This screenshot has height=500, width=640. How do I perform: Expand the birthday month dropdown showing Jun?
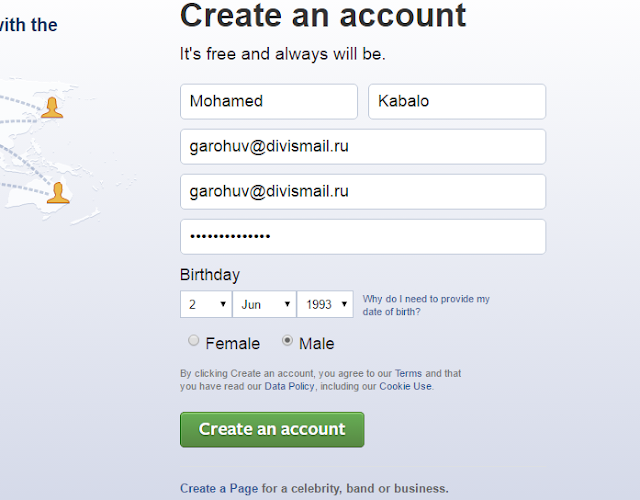[x=264, y=304]
